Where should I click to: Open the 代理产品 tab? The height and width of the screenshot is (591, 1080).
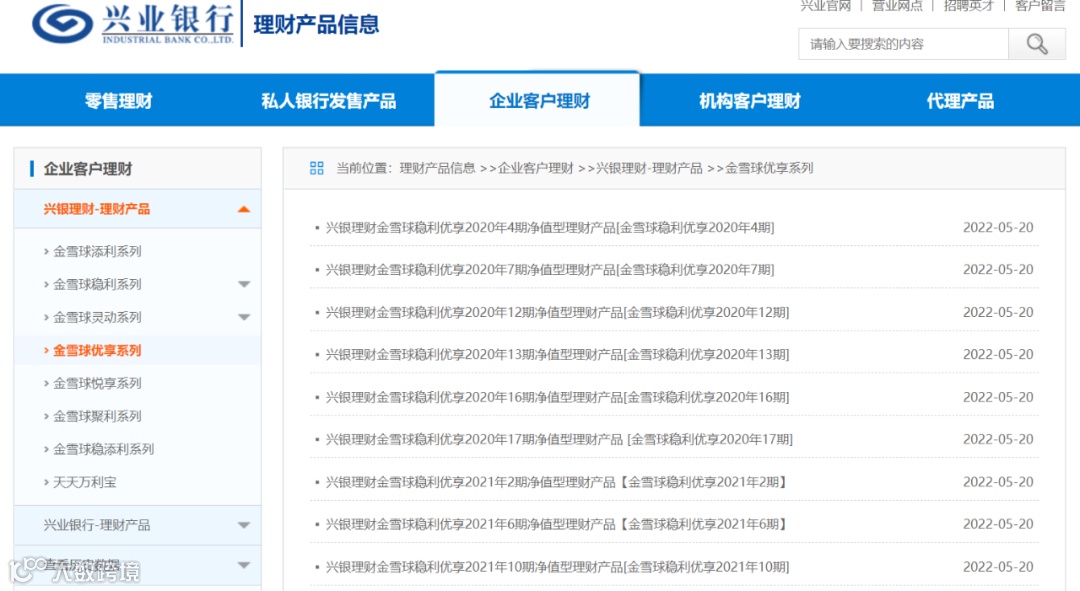pyautogui.click(x=960, y=101)
